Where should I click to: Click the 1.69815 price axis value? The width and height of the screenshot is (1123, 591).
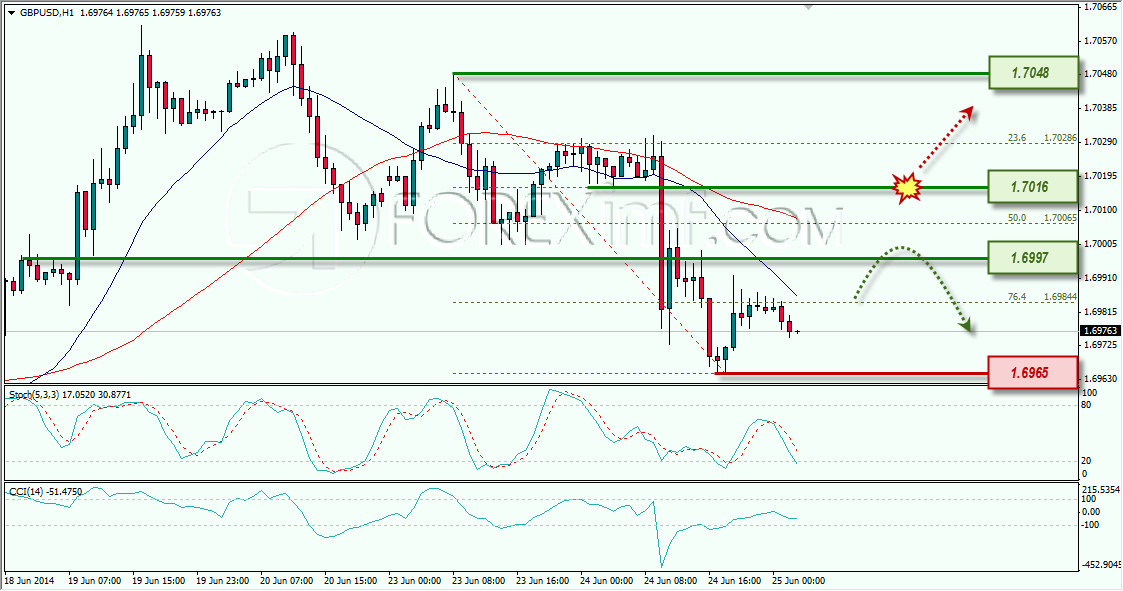click(x=1102, y=312)
